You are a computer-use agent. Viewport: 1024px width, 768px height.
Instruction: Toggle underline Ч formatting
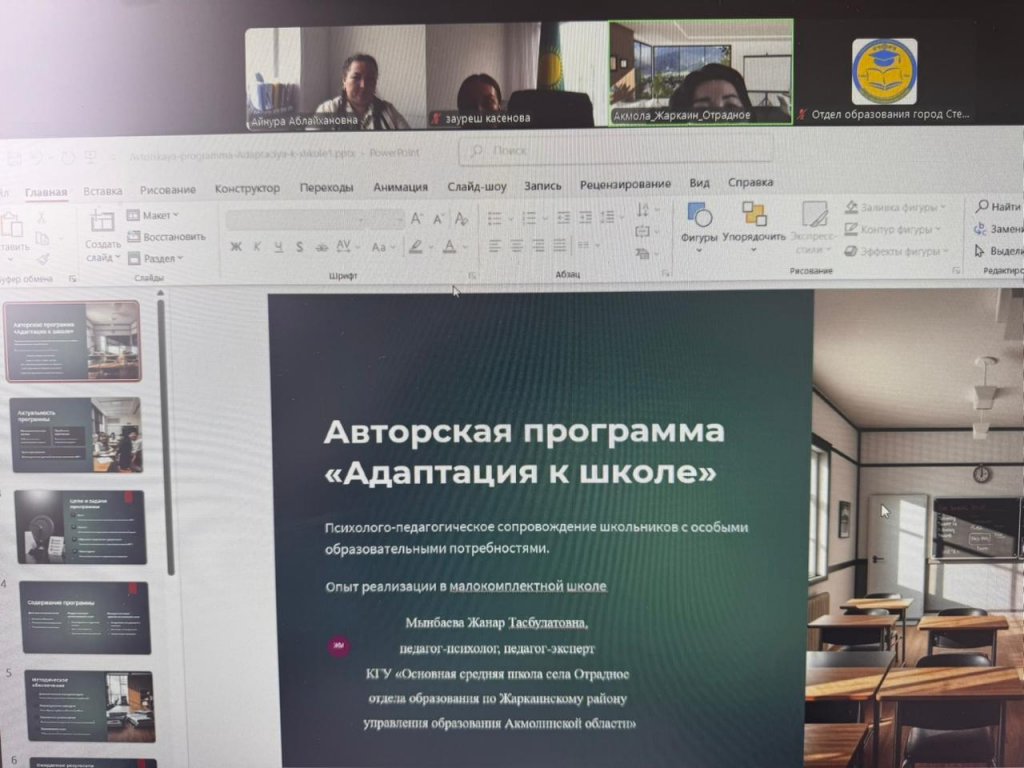tap(278, 247)
